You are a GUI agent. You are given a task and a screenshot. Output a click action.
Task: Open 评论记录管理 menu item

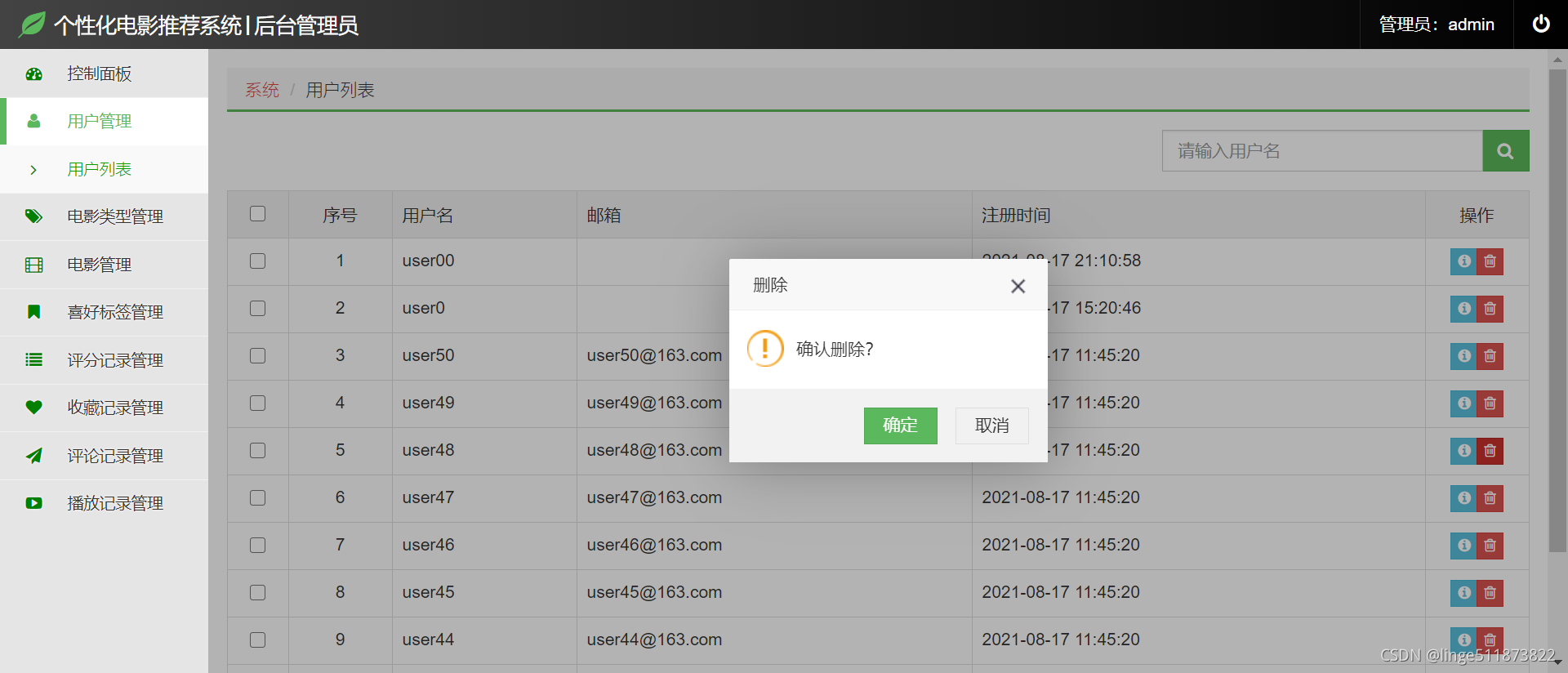[x=104, y=456]
